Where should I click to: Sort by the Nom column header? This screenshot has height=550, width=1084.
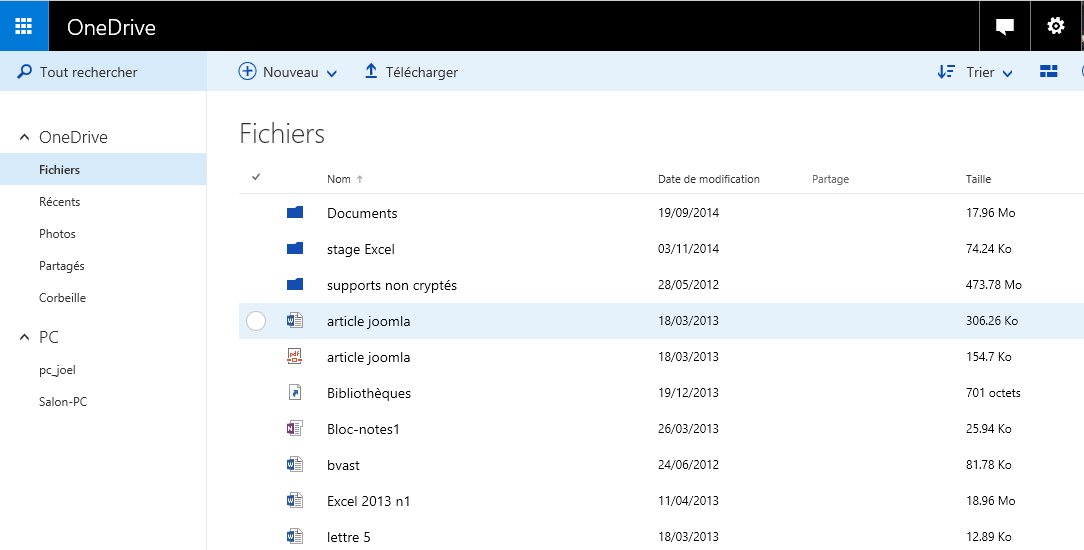[x=339, y=179]
